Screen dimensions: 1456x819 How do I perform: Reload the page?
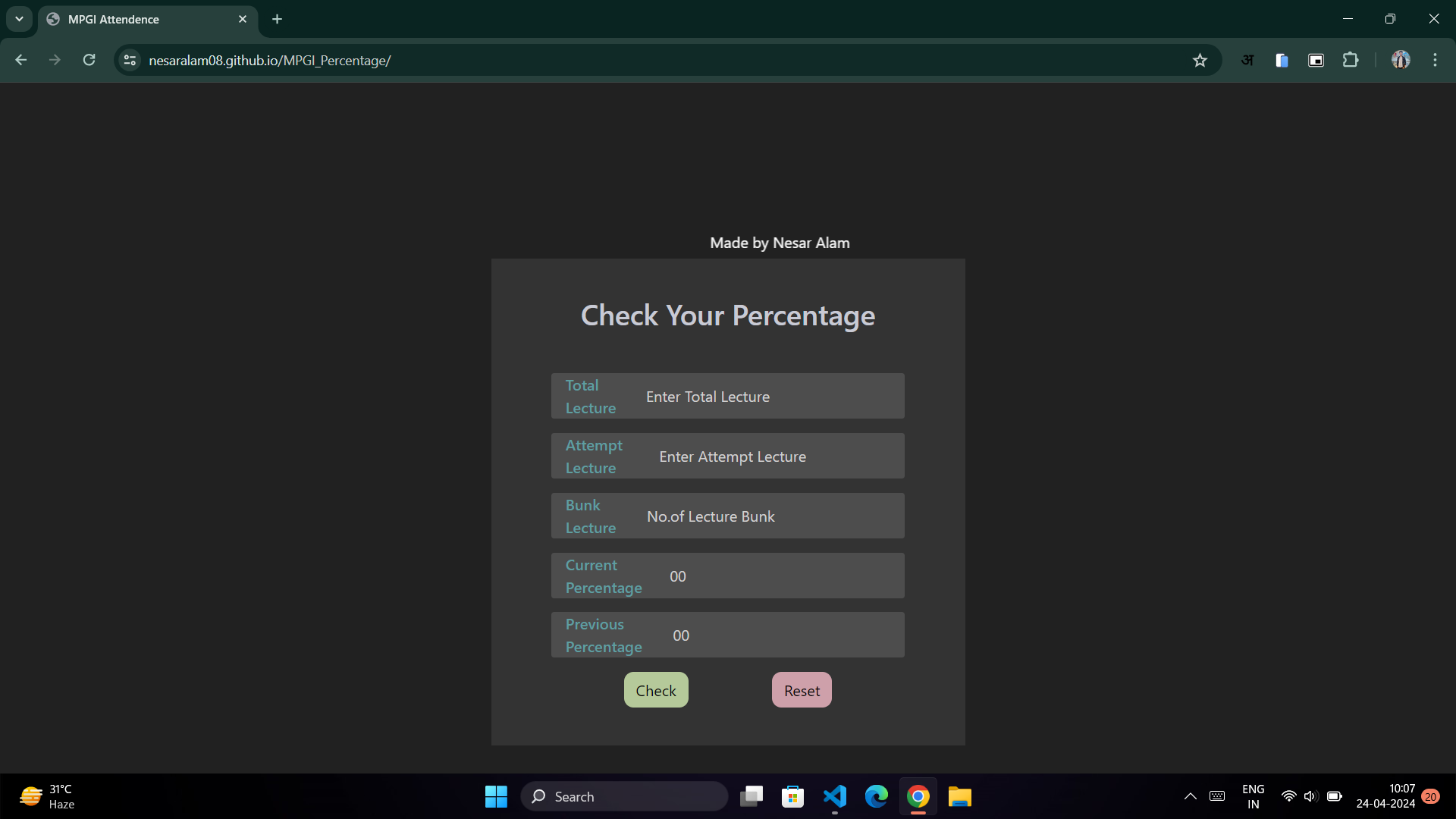tap(89, 60)
